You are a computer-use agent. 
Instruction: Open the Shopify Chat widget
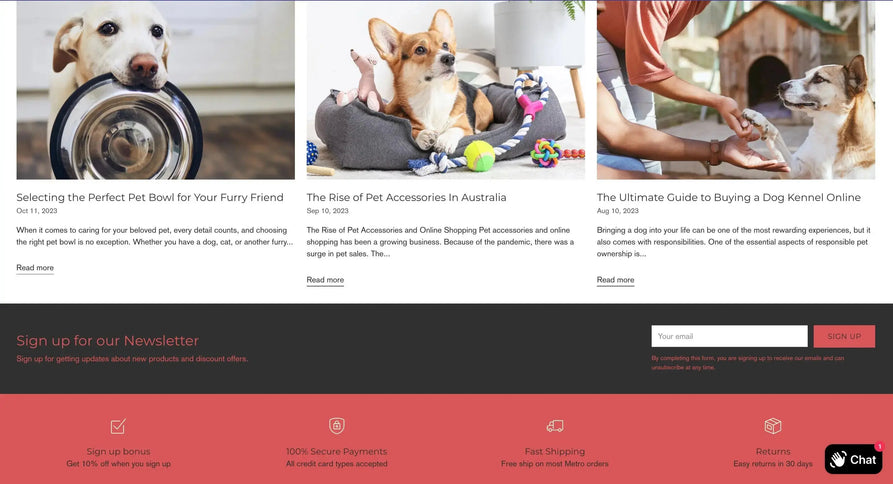click(x=853, y=459)
